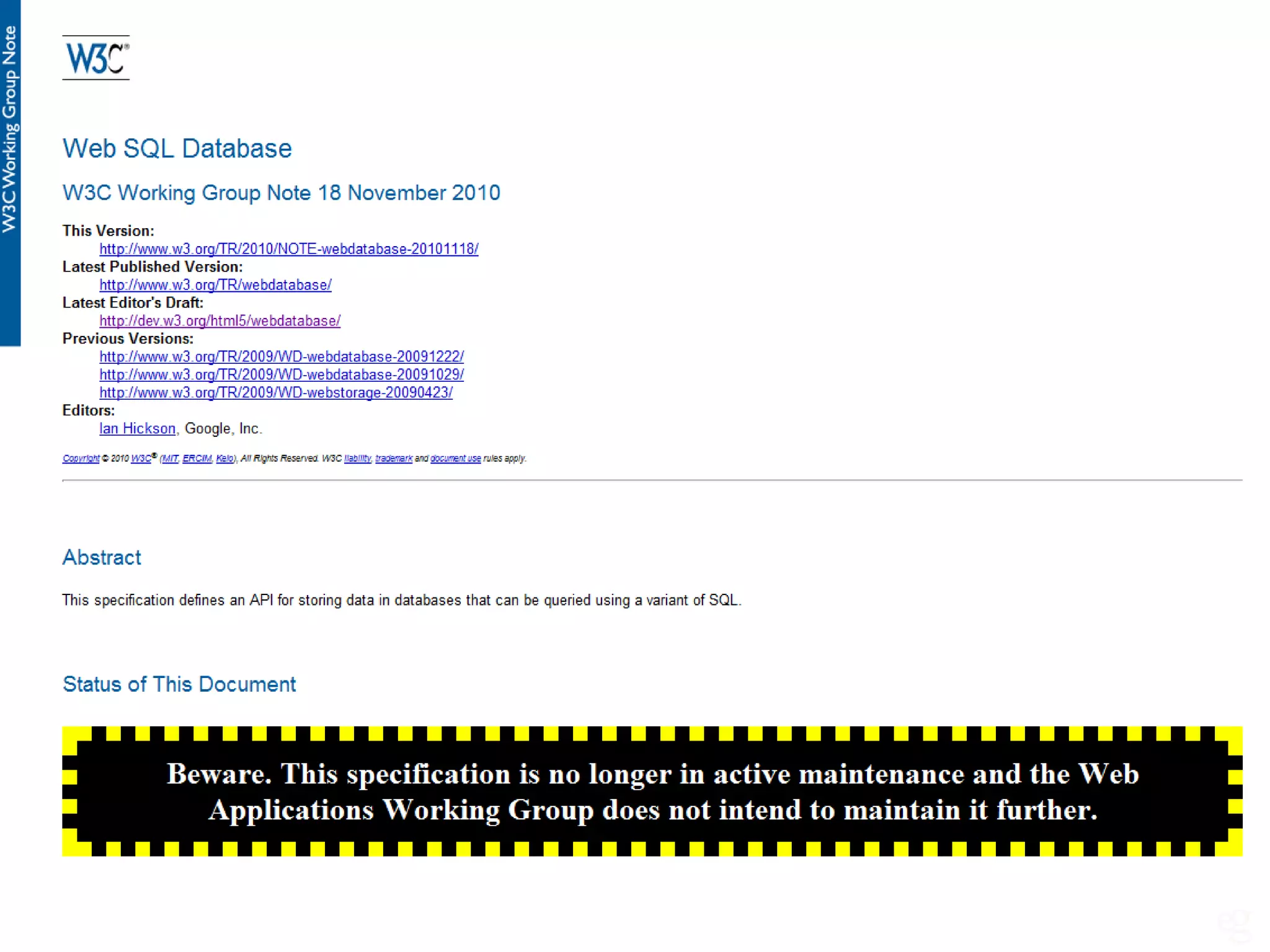Viewport: 1270px width, 952px height.
Task: Click the small W3C link in copyright line
Action: tap(141, 459)
